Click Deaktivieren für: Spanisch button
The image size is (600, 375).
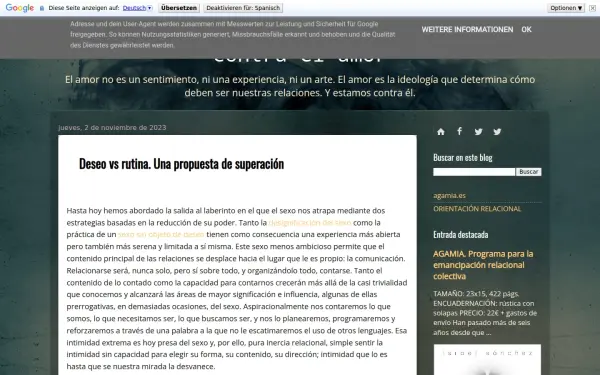point(243,8)
